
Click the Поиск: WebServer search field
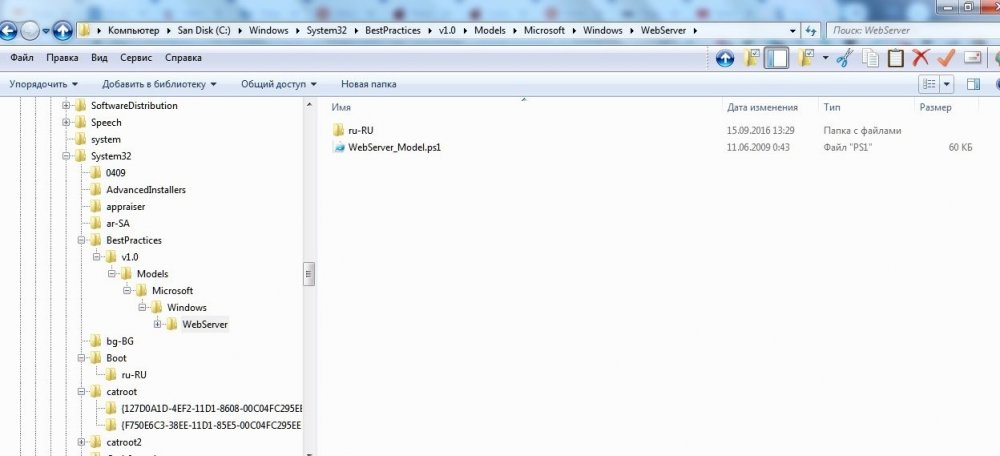click(x=912, y=30)
